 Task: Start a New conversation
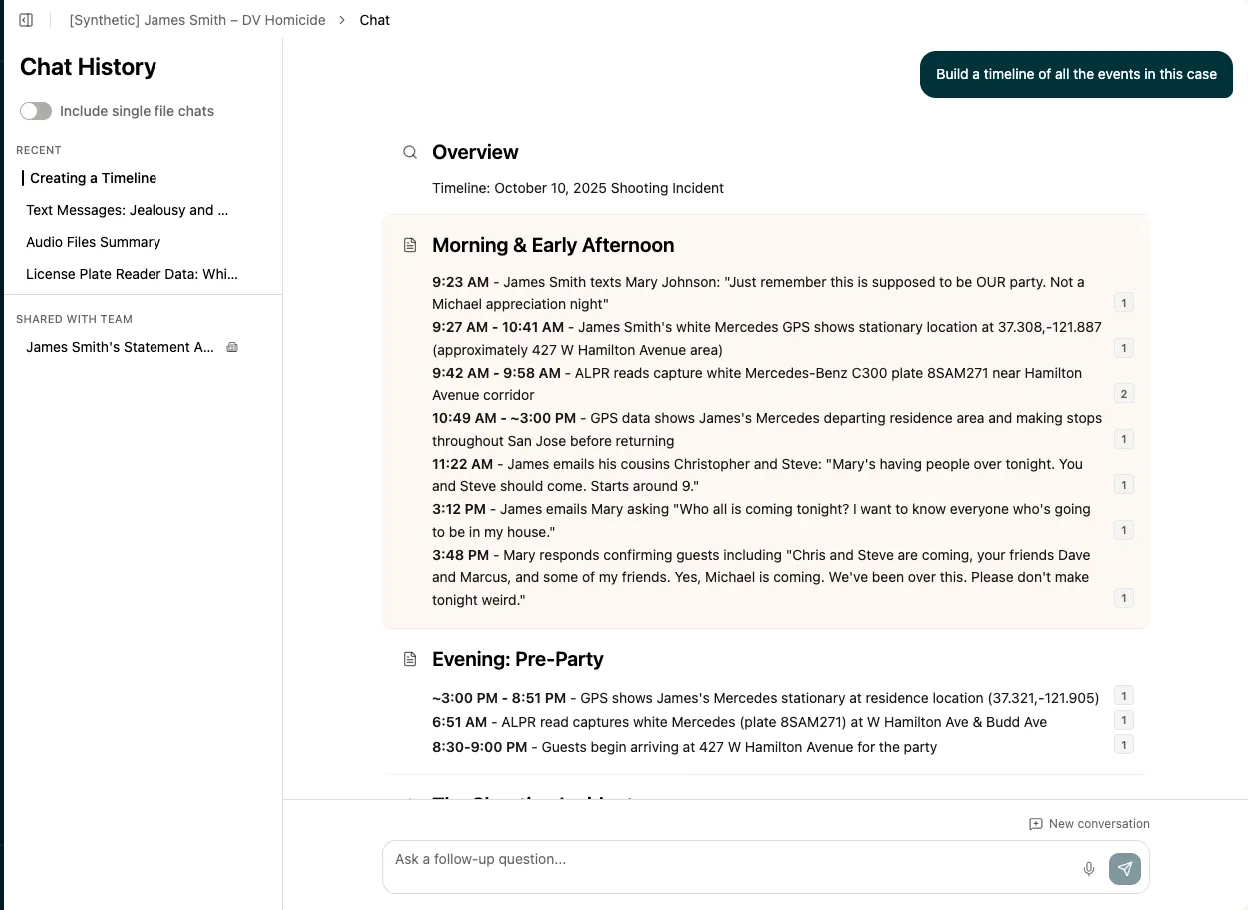(x=1089, y=823)
